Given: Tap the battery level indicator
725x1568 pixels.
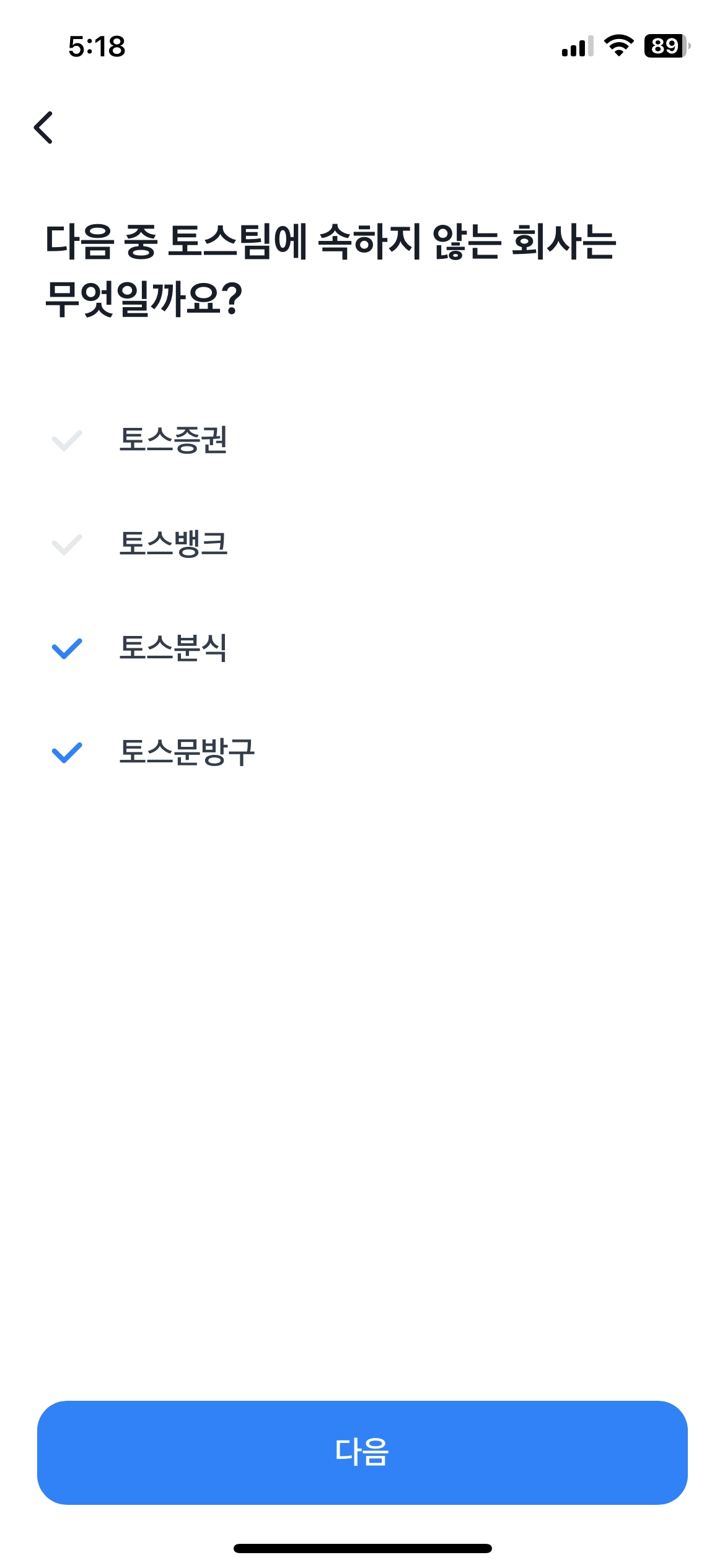Looking at the screenshot, I should [x=667, y=46].
